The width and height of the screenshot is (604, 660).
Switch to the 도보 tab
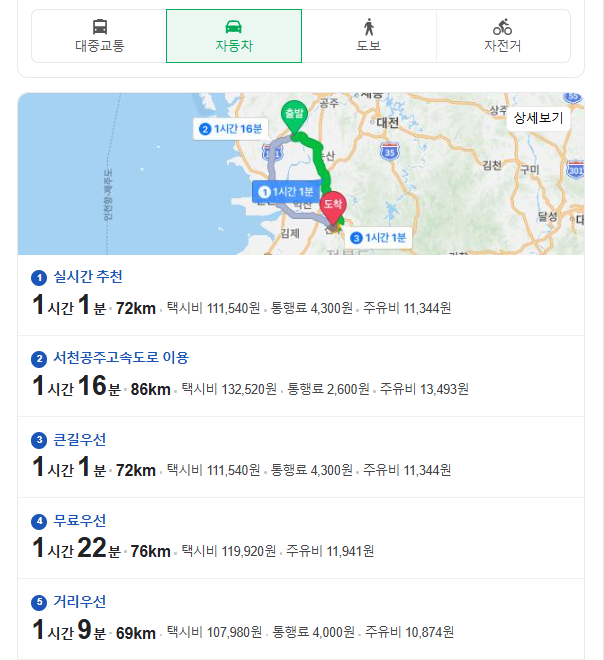coord(369,36)
